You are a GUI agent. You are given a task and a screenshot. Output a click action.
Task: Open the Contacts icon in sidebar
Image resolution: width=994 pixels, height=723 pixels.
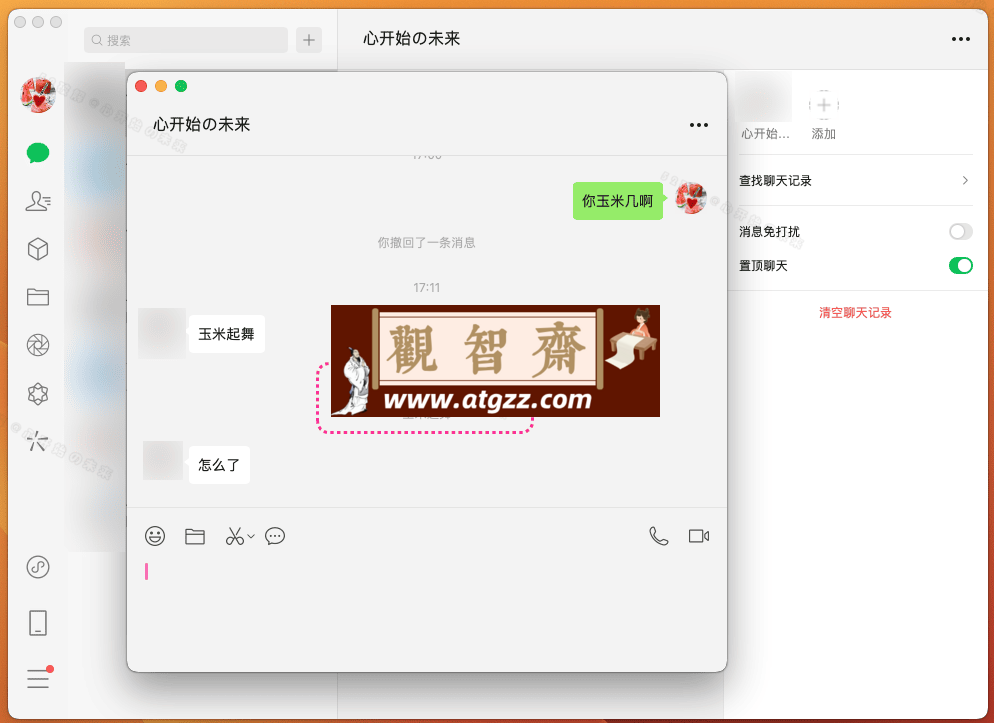[38, 201]
